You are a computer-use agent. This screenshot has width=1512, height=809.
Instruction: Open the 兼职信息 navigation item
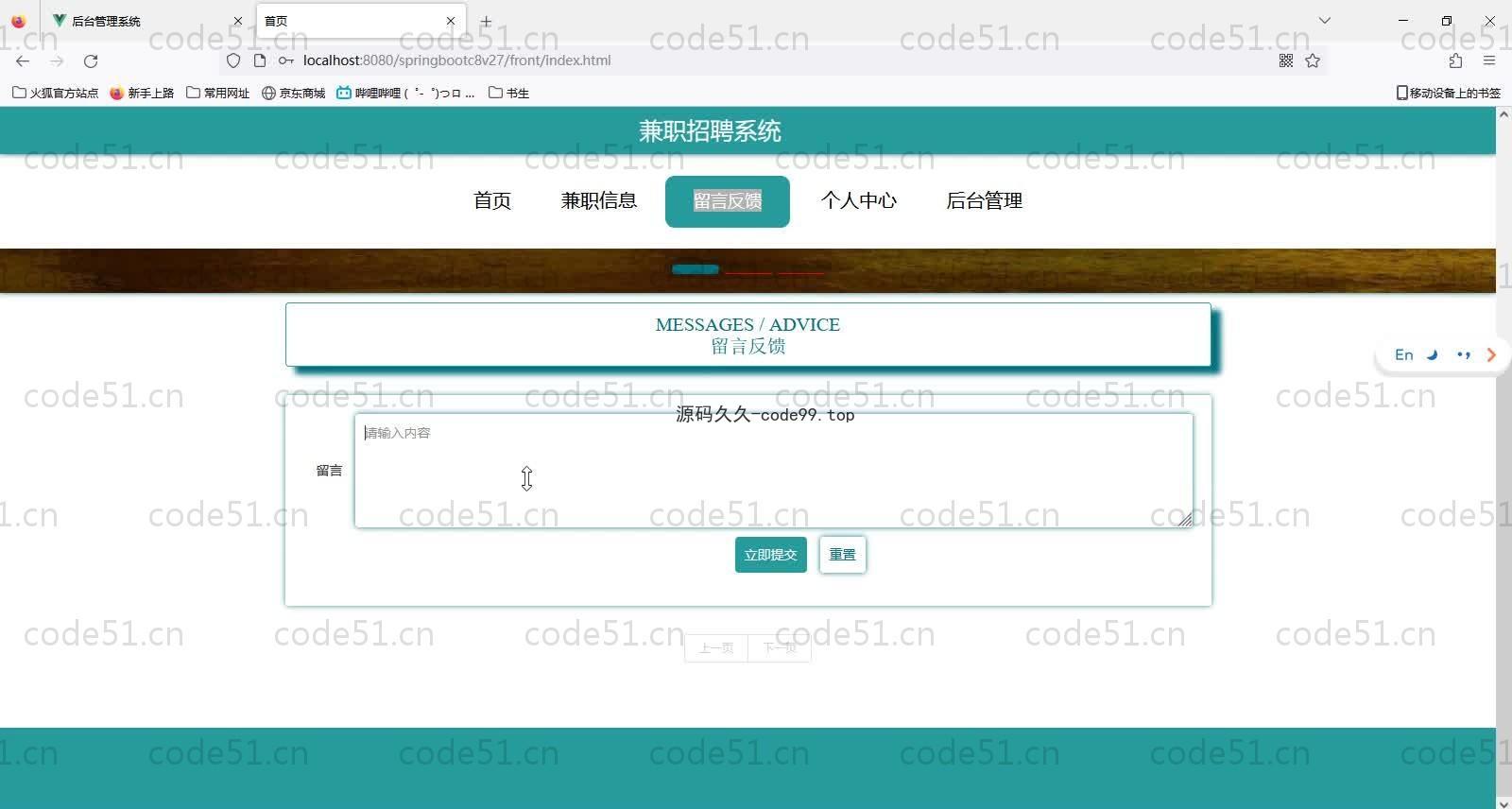click(x=598, y=200)
